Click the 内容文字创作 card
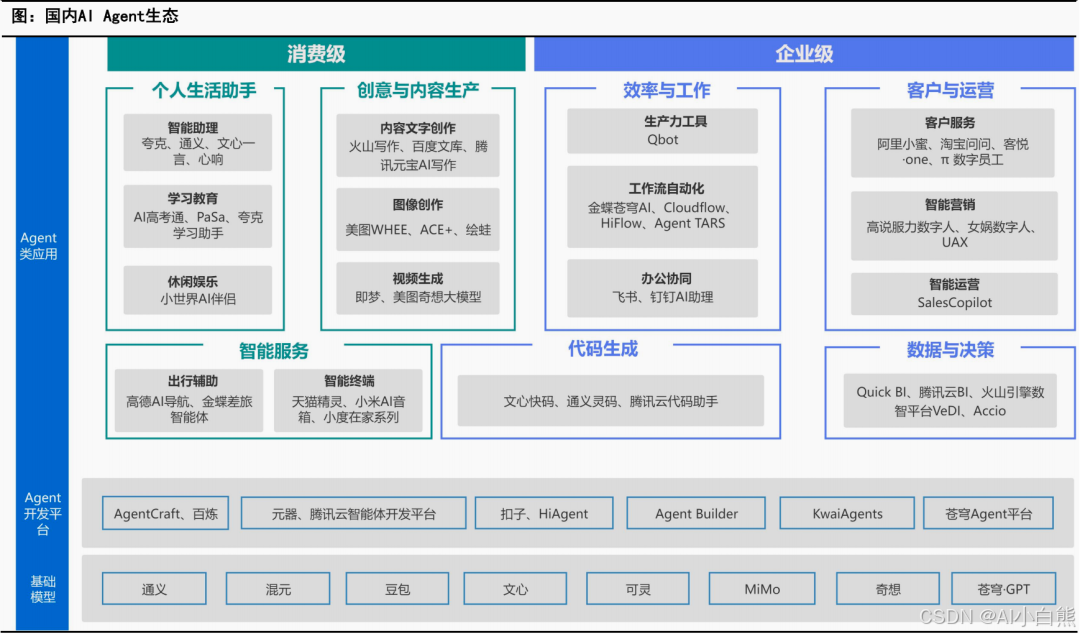This screenshot has height=634, width=1080. [x=417, y=146]
